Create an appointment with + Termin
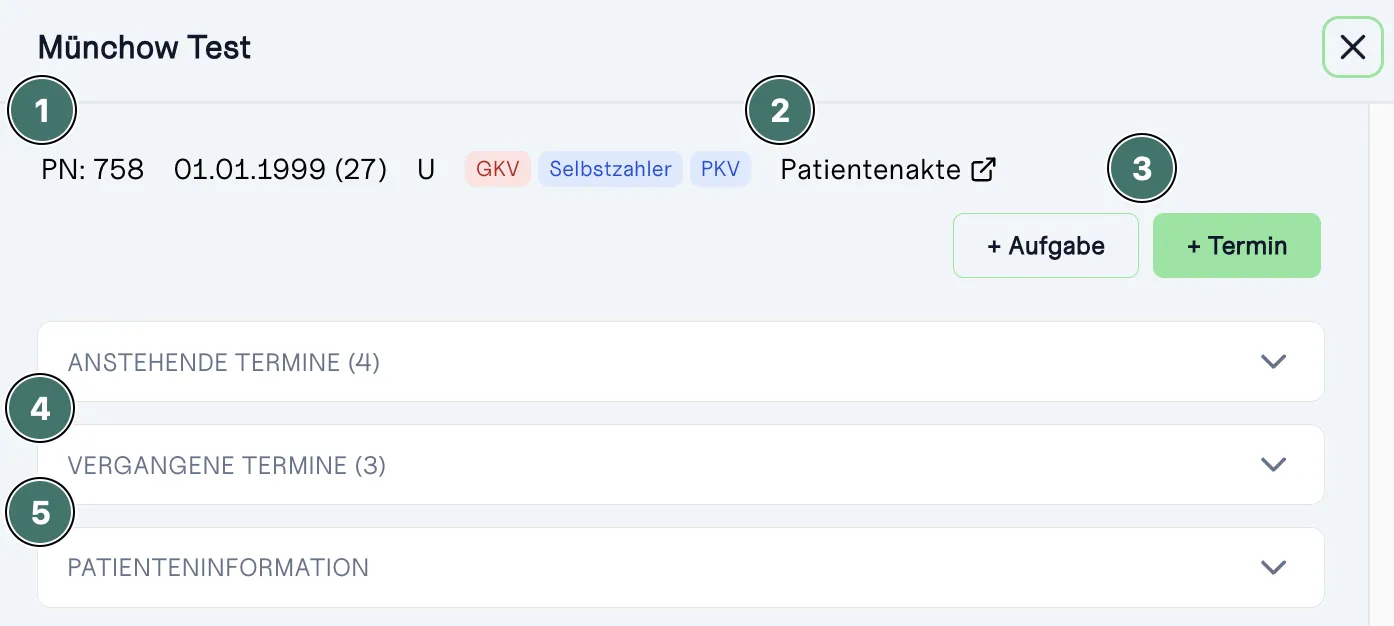This screenshot has height=626, width=1394. (x=1237, y=245)
